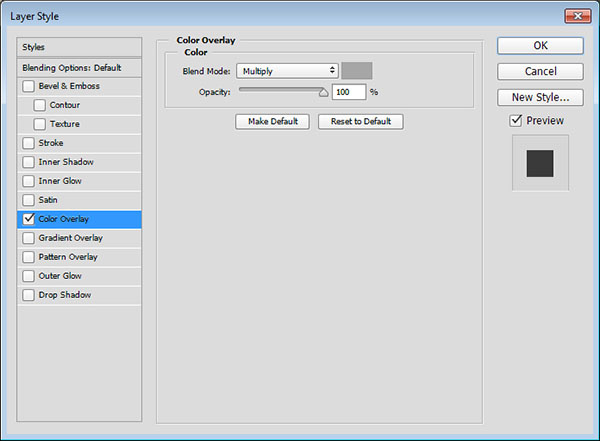The width and height of the screenshot is (600, 441).
Task: Close the Layer Style dialog window
Action: click(577, 16)
